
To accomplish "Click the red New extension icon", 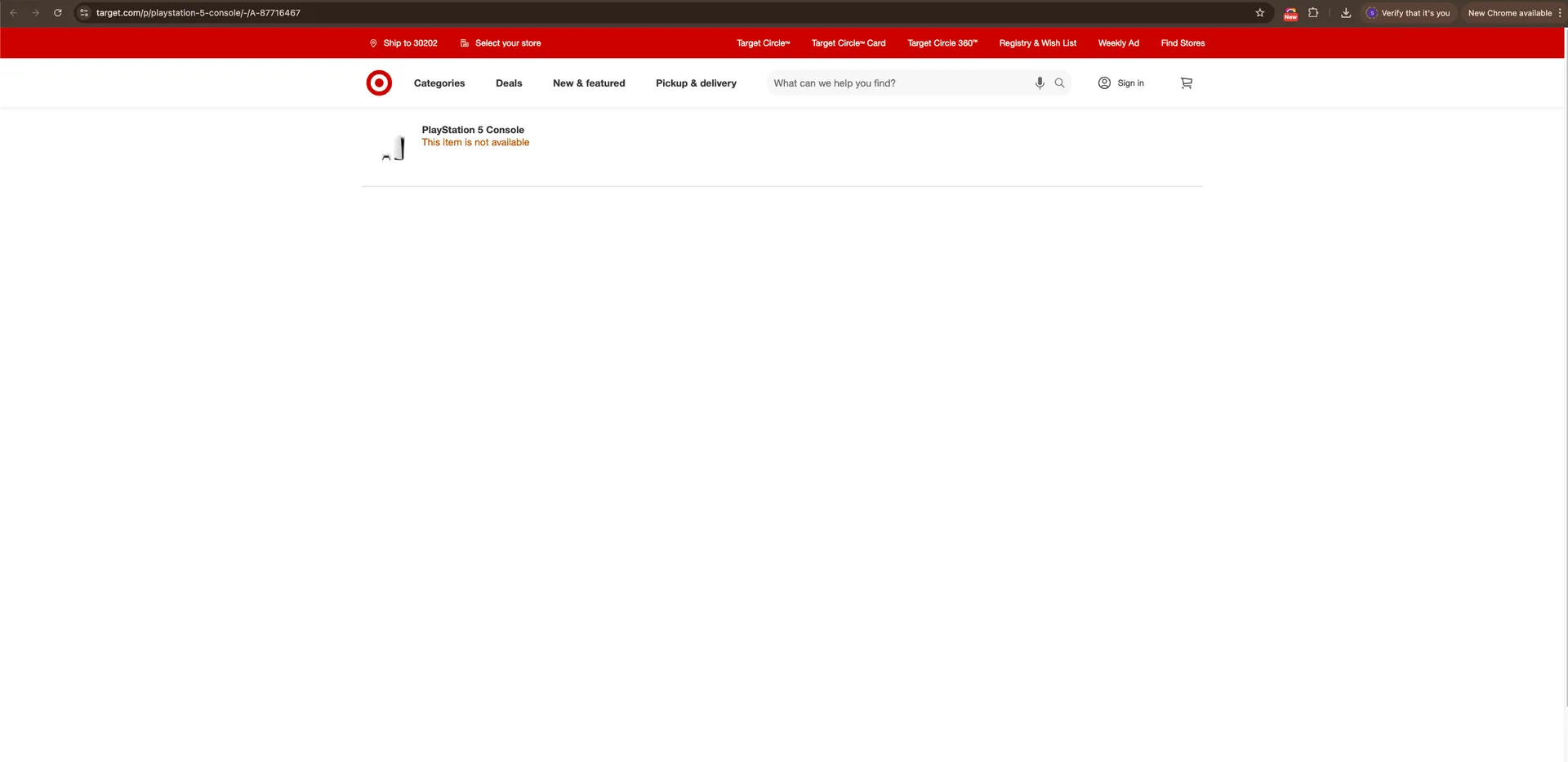I will click(x=1290, y=13).
